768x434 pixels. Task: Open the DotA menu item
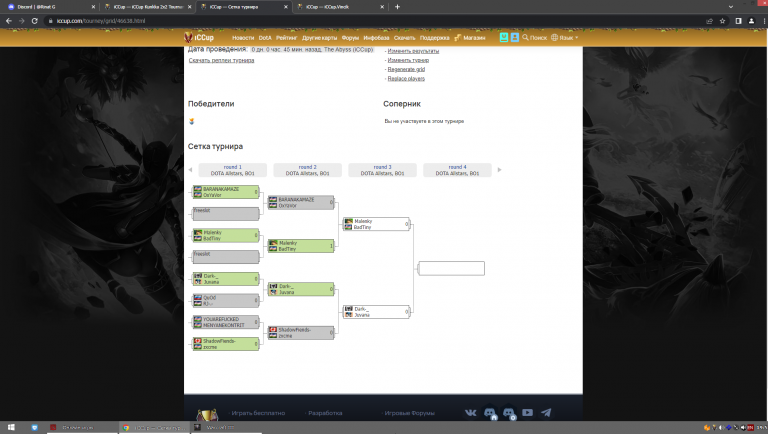point(265,38)
